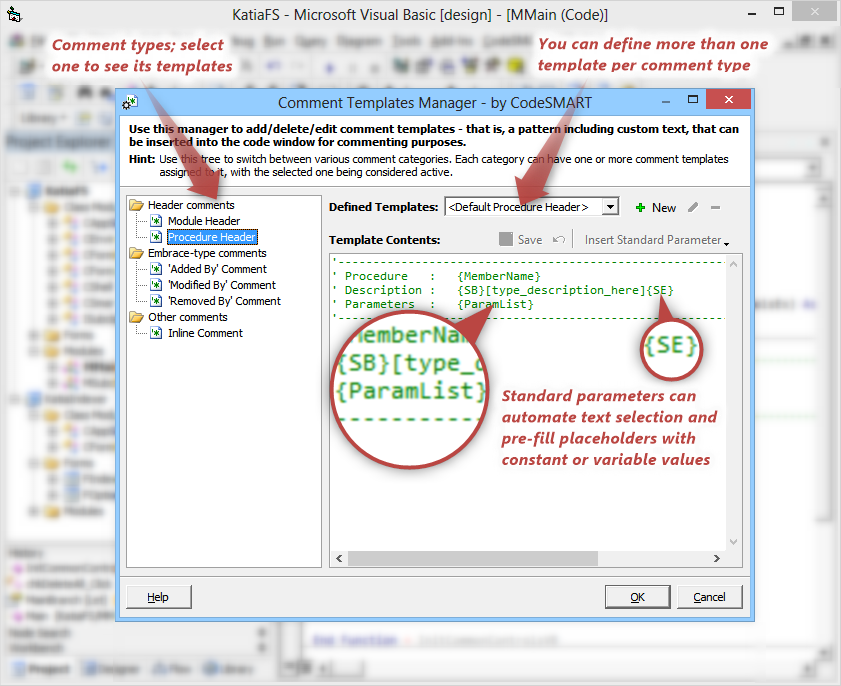Click the Save template contents button
This screenshot has width=841, height=686.
coord(521,240)
